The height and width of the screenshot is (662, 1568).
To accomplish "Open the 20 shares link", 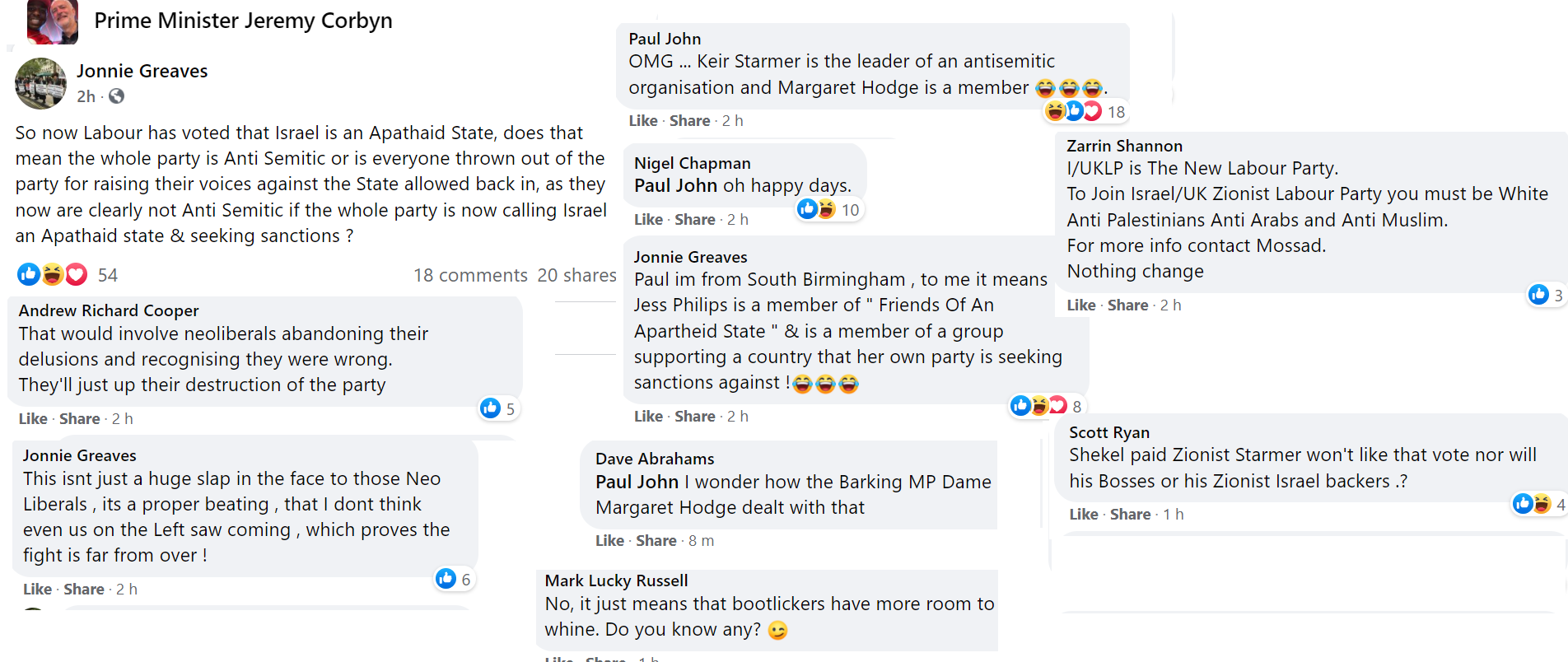I will [576, 275].
